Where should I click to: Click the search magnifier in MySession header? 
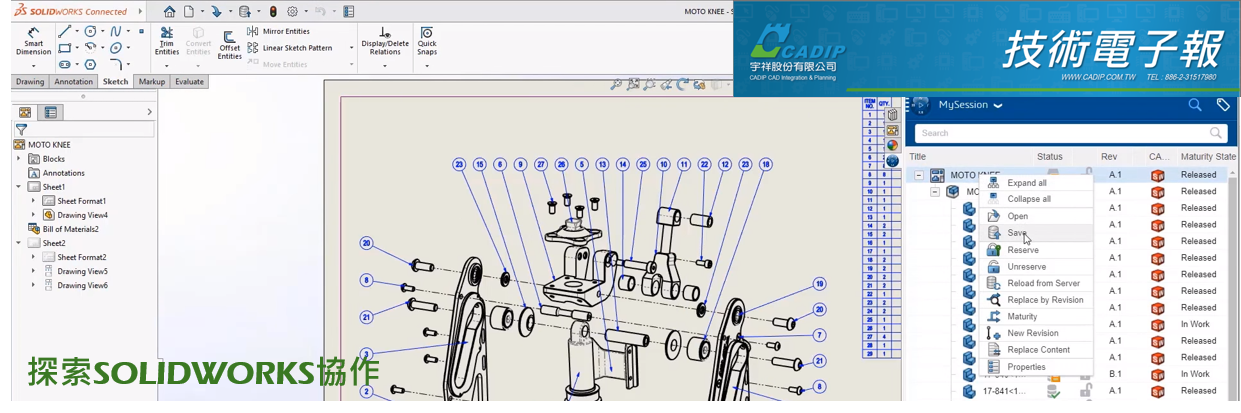[1195, 104]
